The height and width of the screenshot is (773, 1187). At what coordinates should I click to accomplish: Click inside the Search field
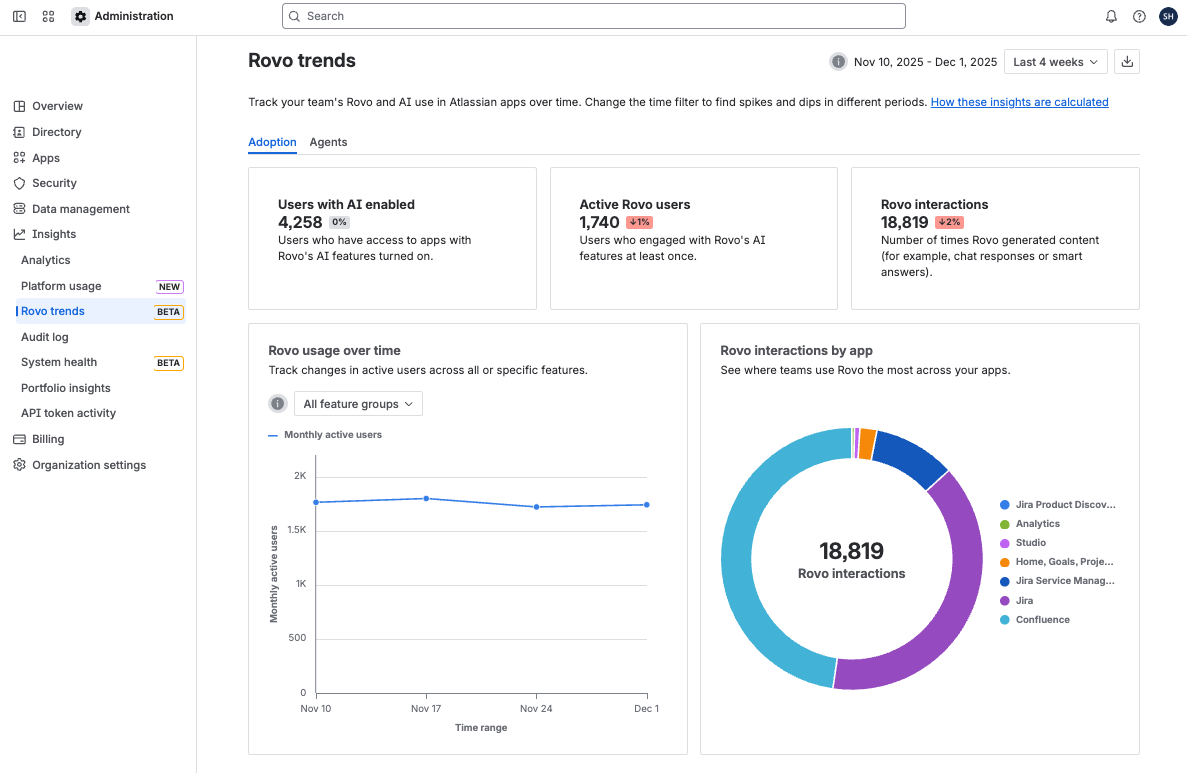coord(593,16)
